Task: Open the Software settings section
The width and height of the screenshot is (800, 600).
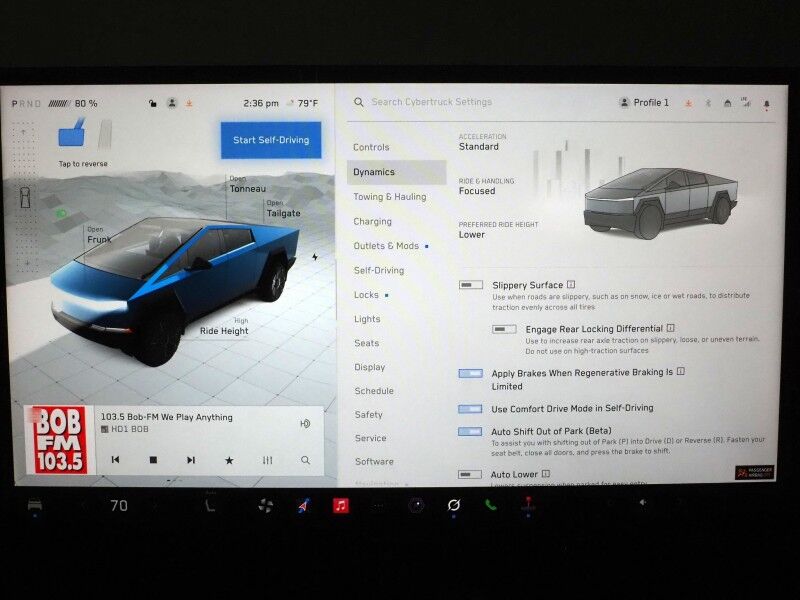Action: tap(374, 461)
